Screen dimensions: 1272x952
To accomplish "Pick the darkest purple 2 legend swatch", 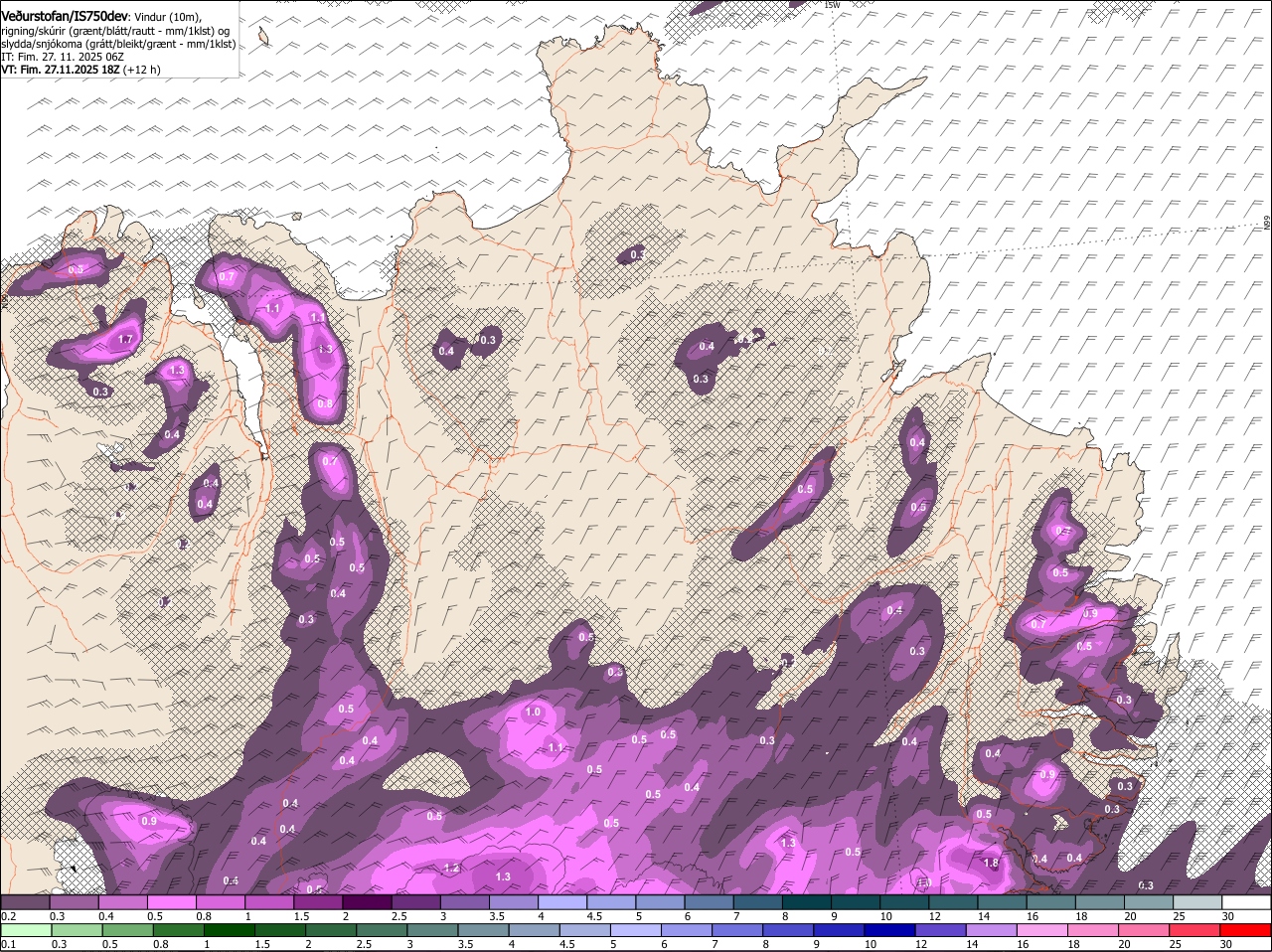I will pyautogui.click(x=368, y=901).
